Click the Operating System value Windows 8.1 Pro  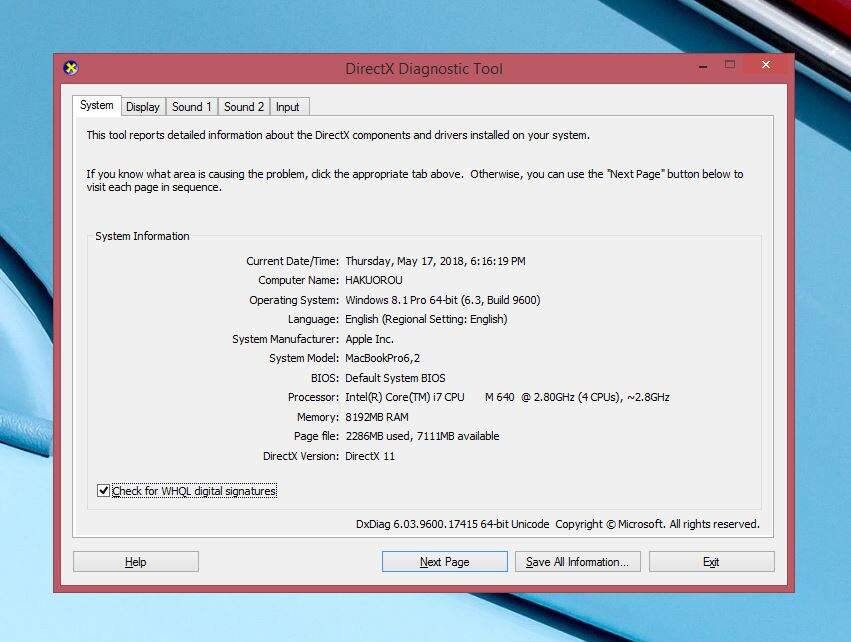coord(443,300)
